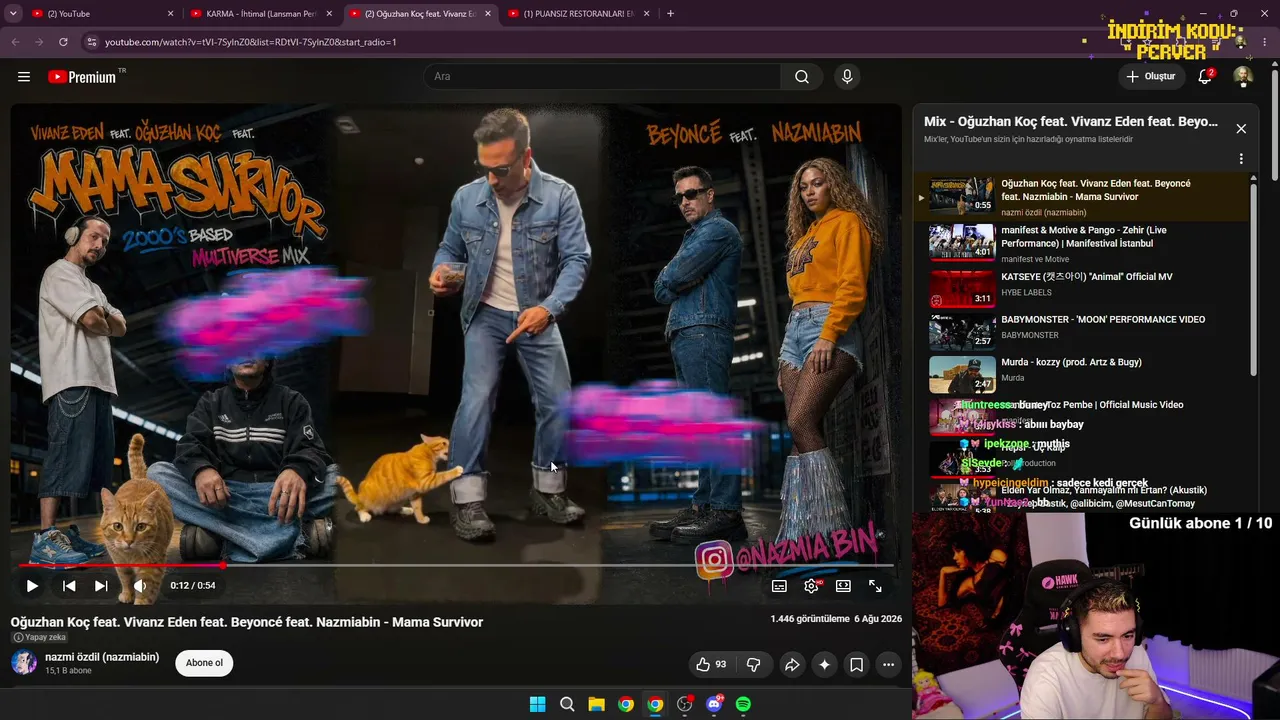Open Chrome's three-dot menu
1280x720 pixels.
1265,42
